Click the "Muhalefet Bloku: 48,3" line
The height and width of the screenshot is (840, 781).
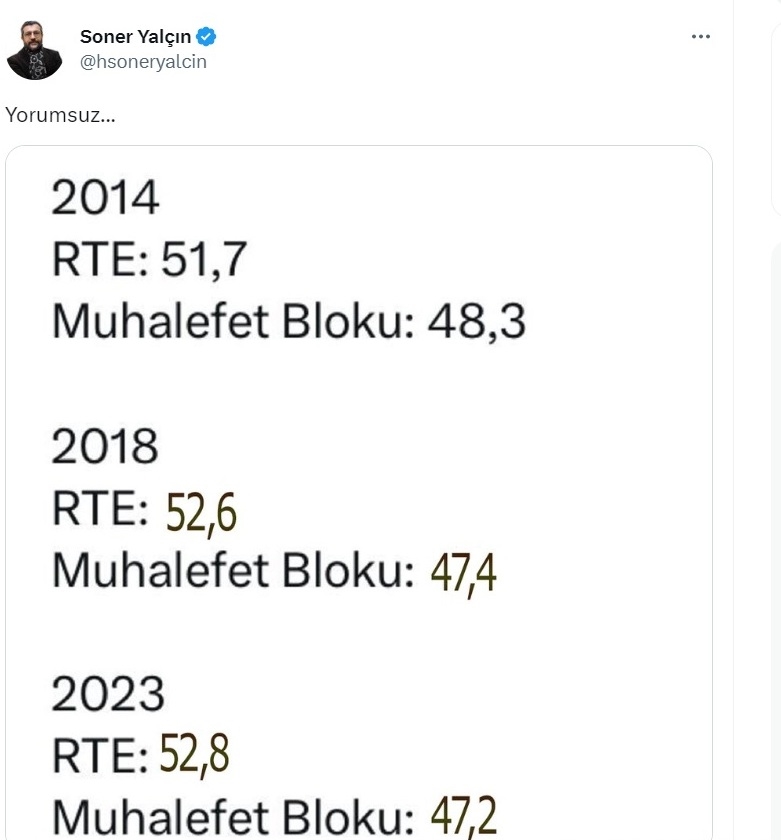(289, 321)
